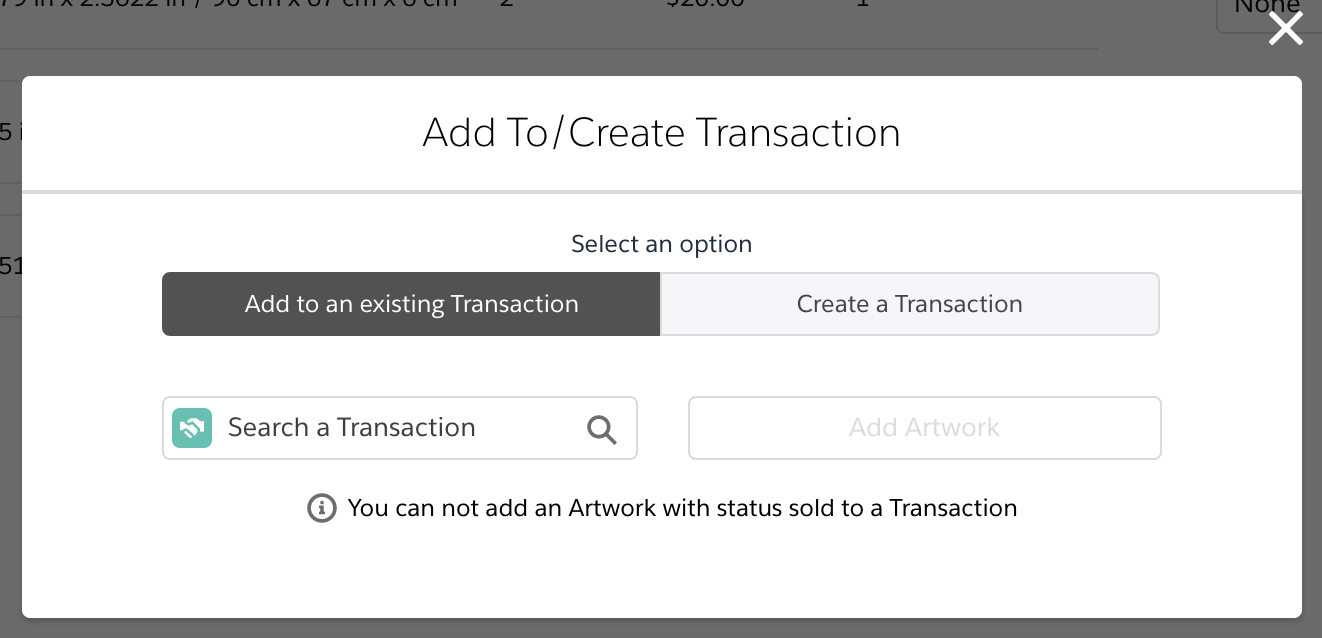Click the circled info icon
The height and width of the screenshot is (638, 1322).
(320, 508)
